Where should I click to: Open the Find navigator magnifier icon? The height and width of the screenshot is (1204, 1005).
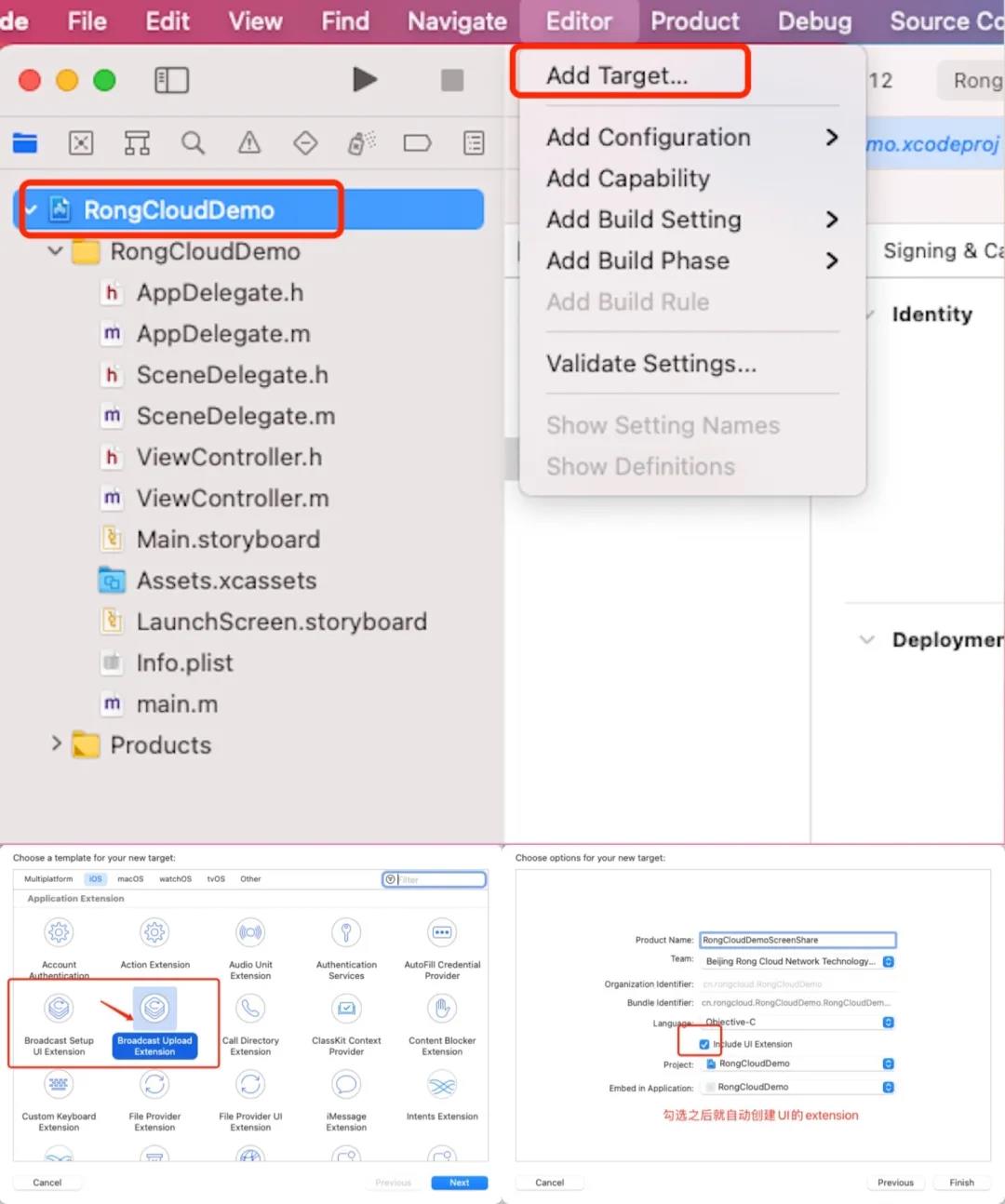[193, 142]
